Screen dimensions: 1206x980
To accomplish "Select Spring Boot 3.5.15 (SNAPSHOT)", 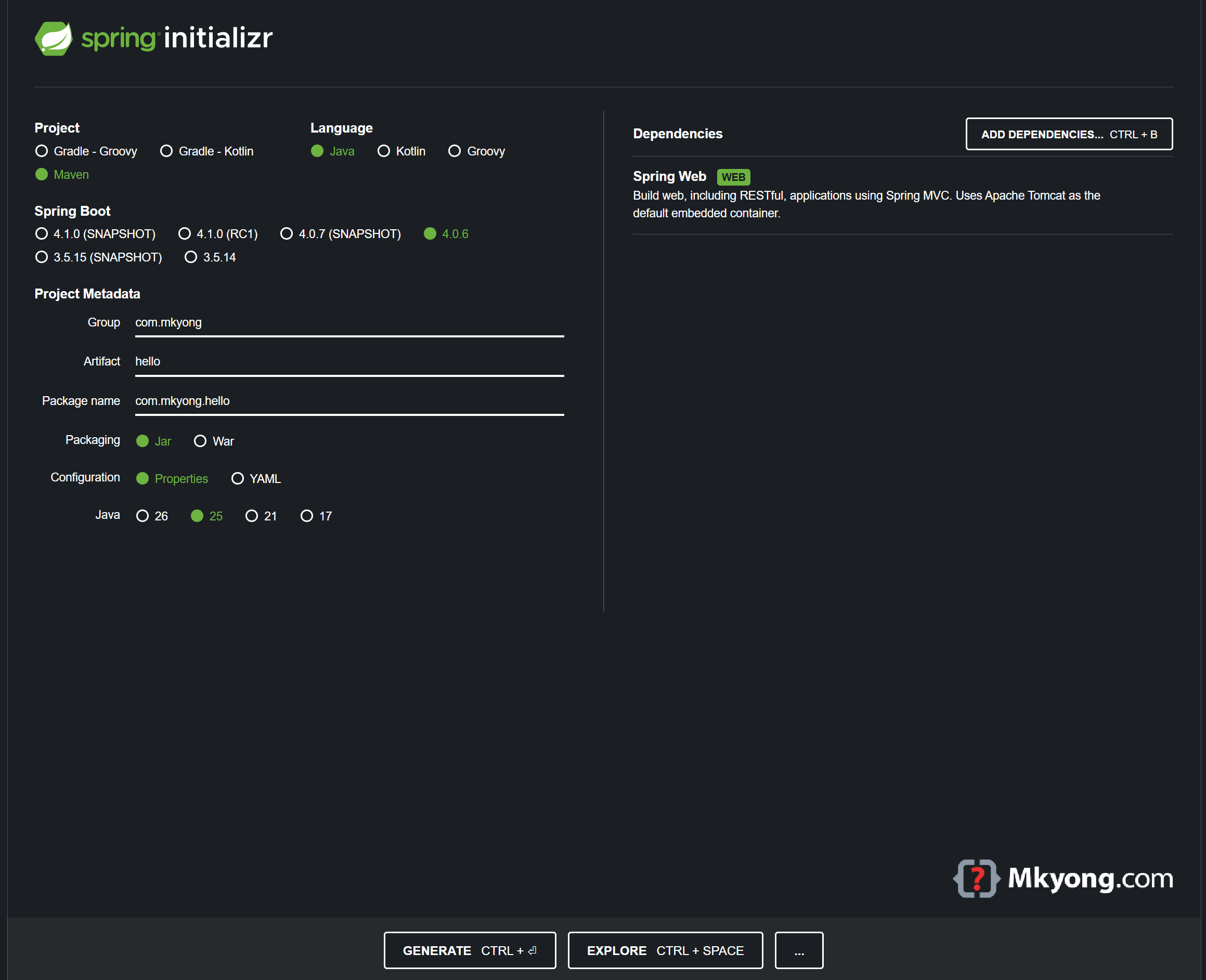I will point(99,257).
